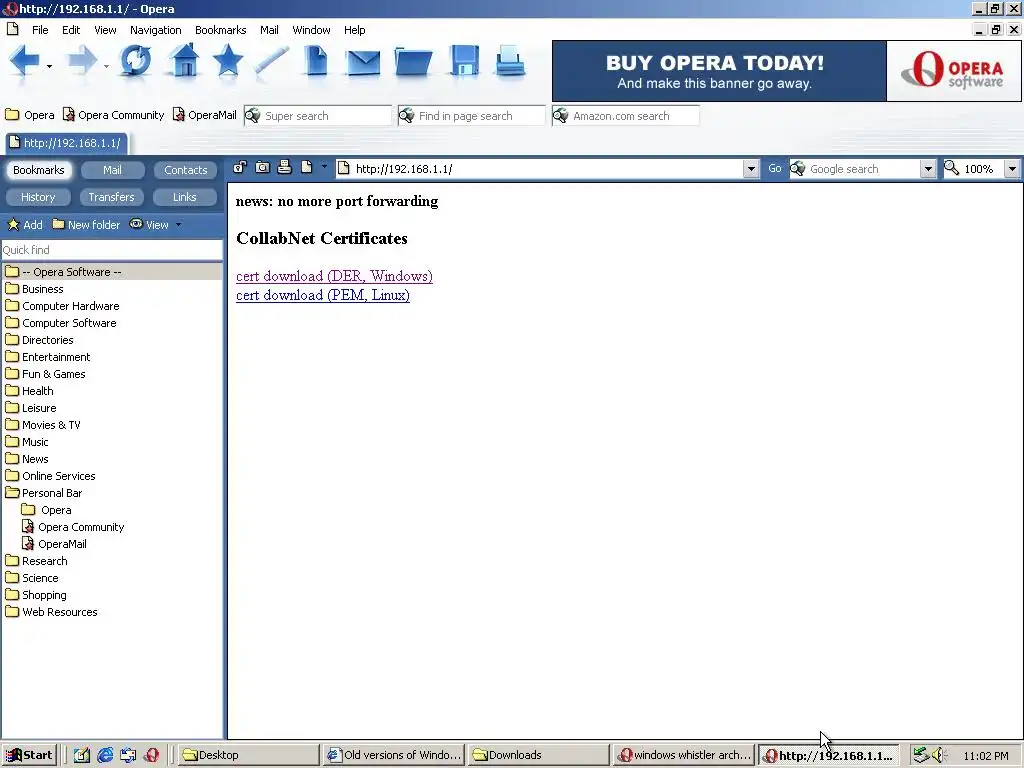This screenshot has height=768, width=1024.
Task: Save page with the floppy disk icon
Action: (x=464, y=61)
